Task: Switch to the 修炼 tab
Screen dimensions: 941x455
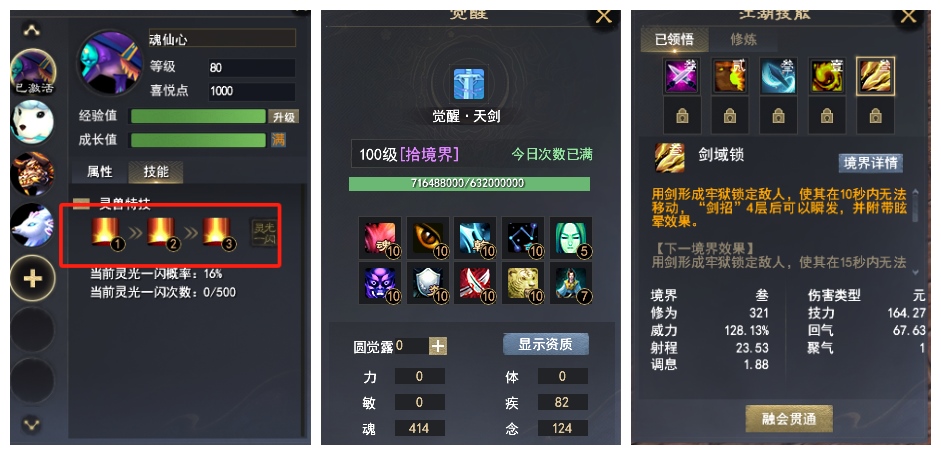Action: coord(744,40)
